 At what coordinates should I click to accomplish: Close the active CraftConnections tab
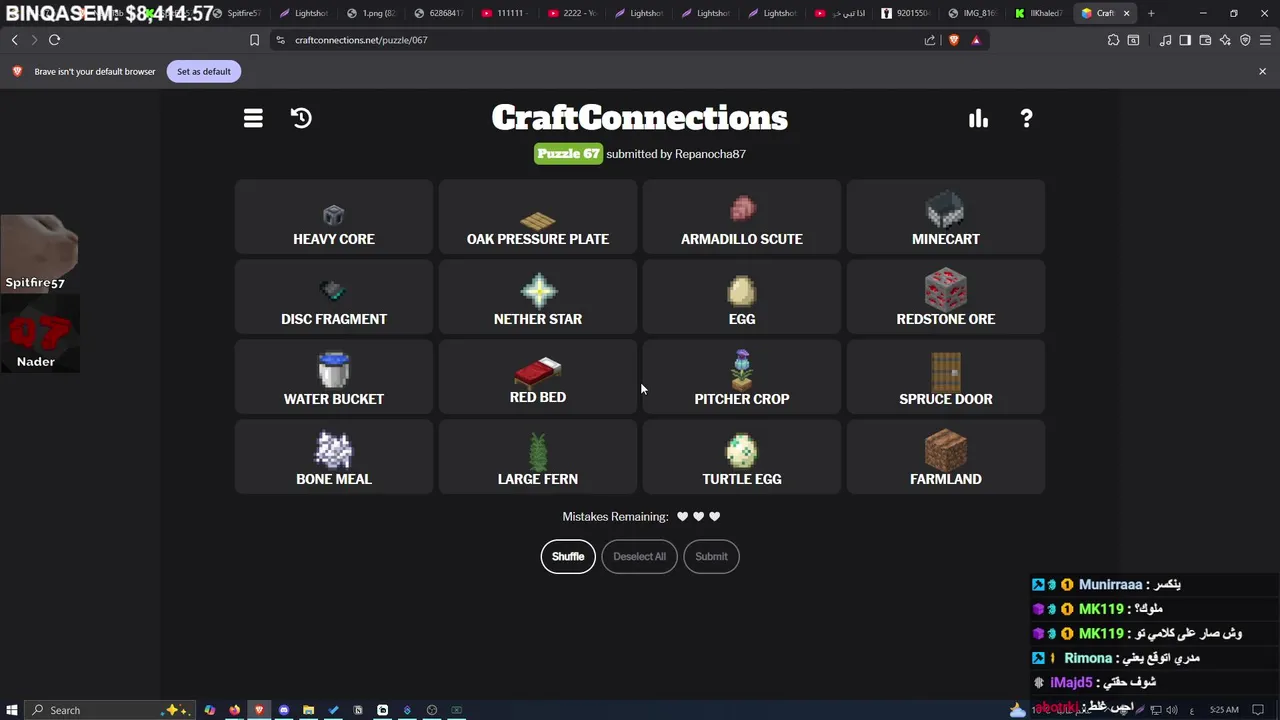[1127, 13]
